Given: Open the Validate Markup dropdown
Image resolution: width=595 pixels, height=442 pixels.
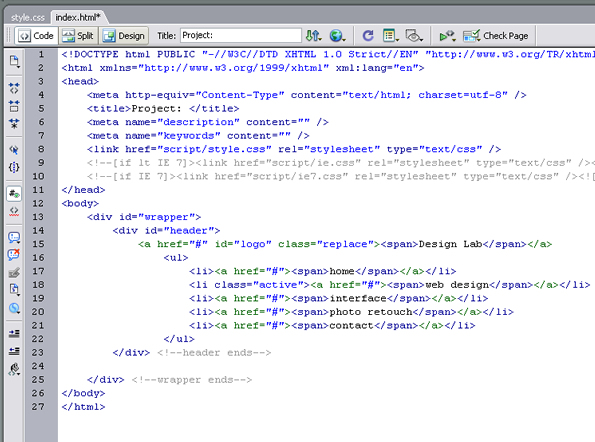Looking at the screenshot, I should (447, 36).
